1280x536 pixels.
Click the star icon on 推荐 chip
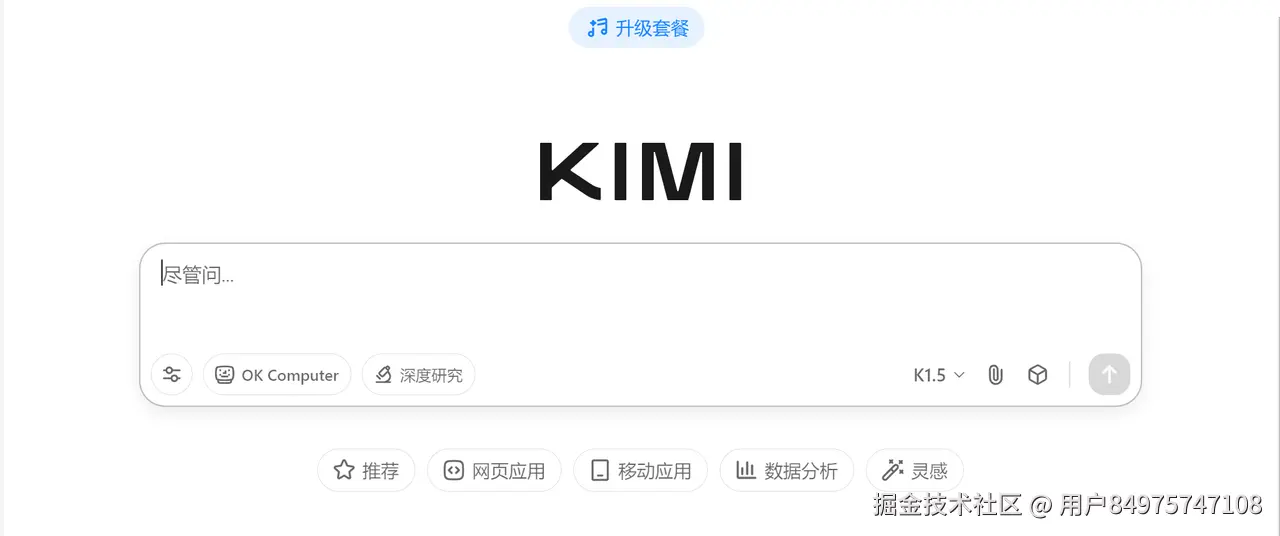[x=344, y=470]
